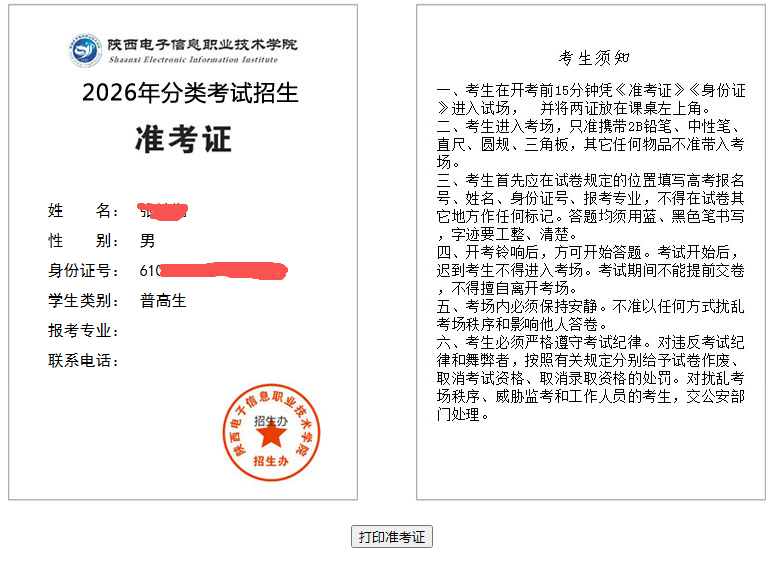Click the 姓名 field label
Viewport: 774px width, 585px height.
[x=83, y=211]
